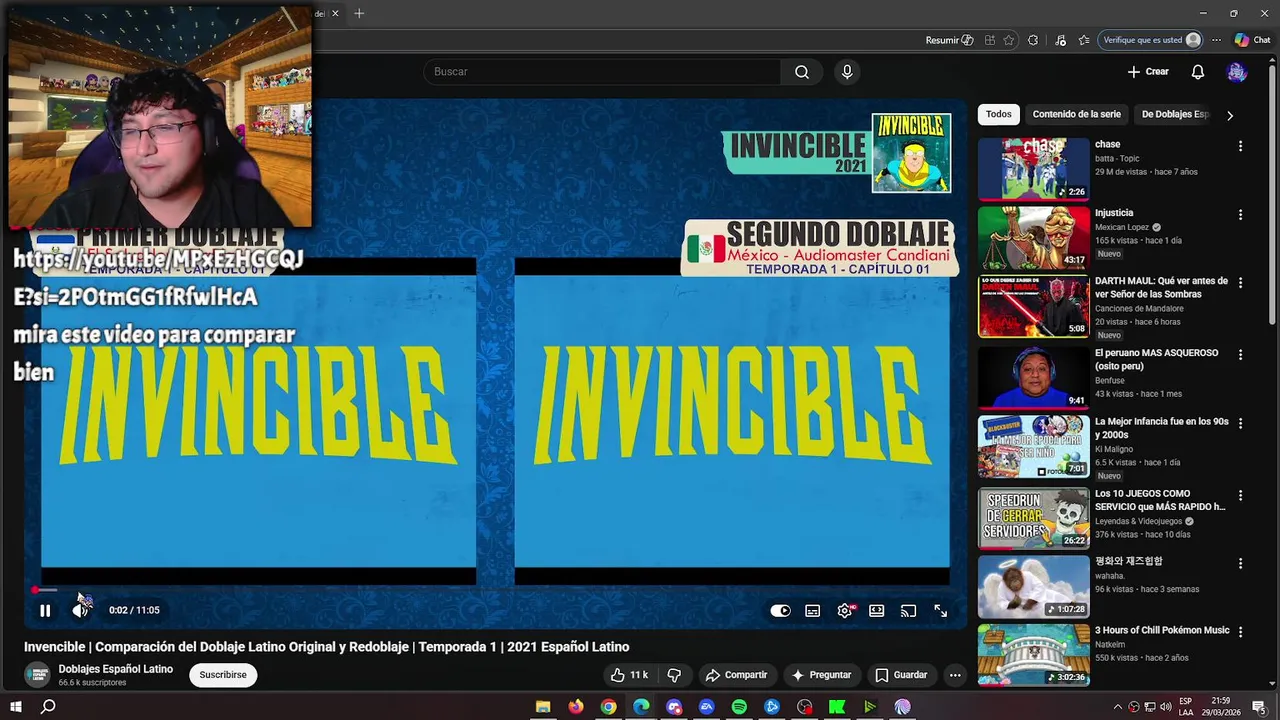1280x720 pixels.
Task: Open 3 Hours of Chill Pokémon Music
Action: click(x=1162, y=630)
